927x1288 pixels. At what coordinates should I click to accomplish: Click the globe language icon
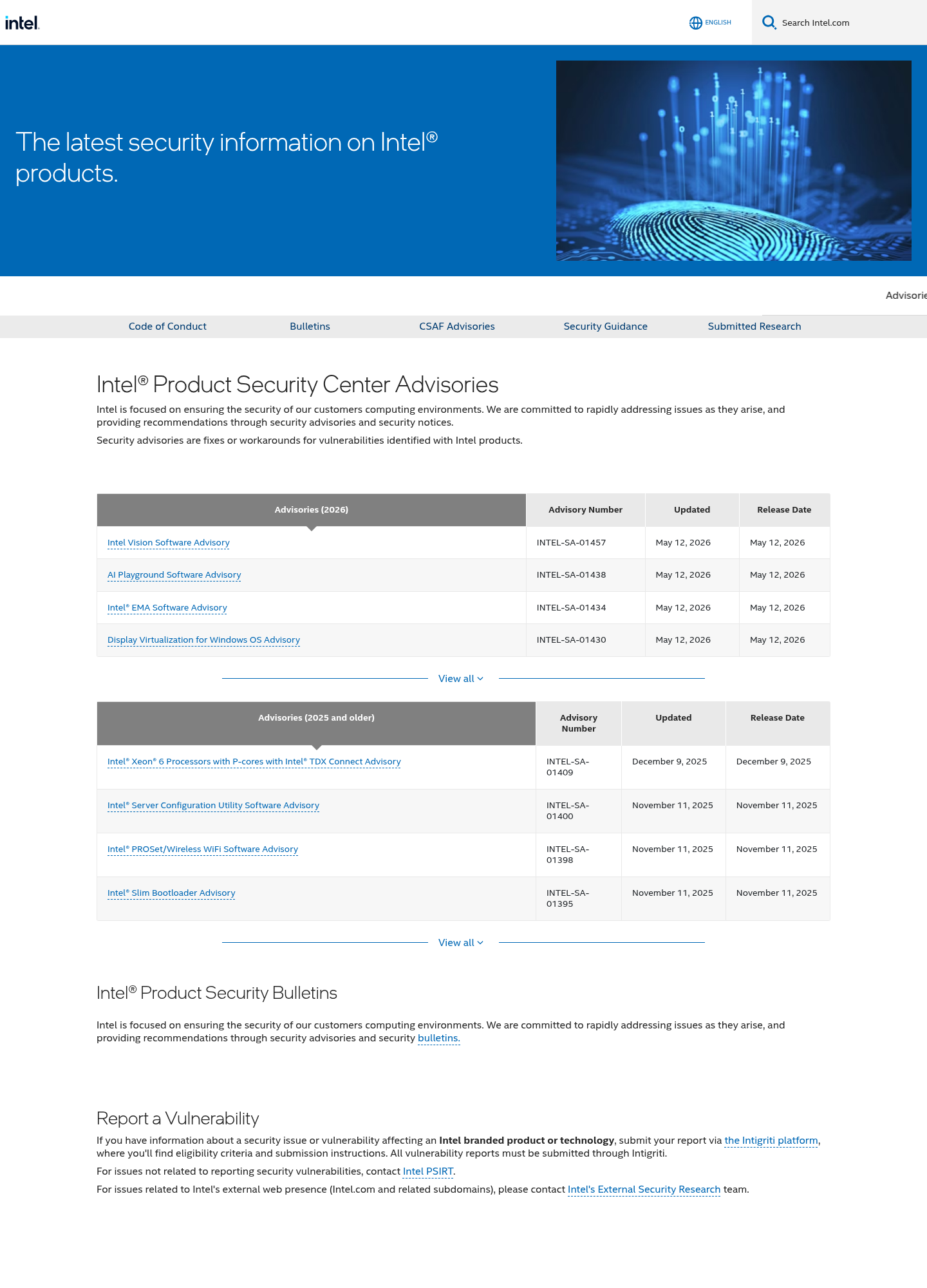[x=696, y=23]
